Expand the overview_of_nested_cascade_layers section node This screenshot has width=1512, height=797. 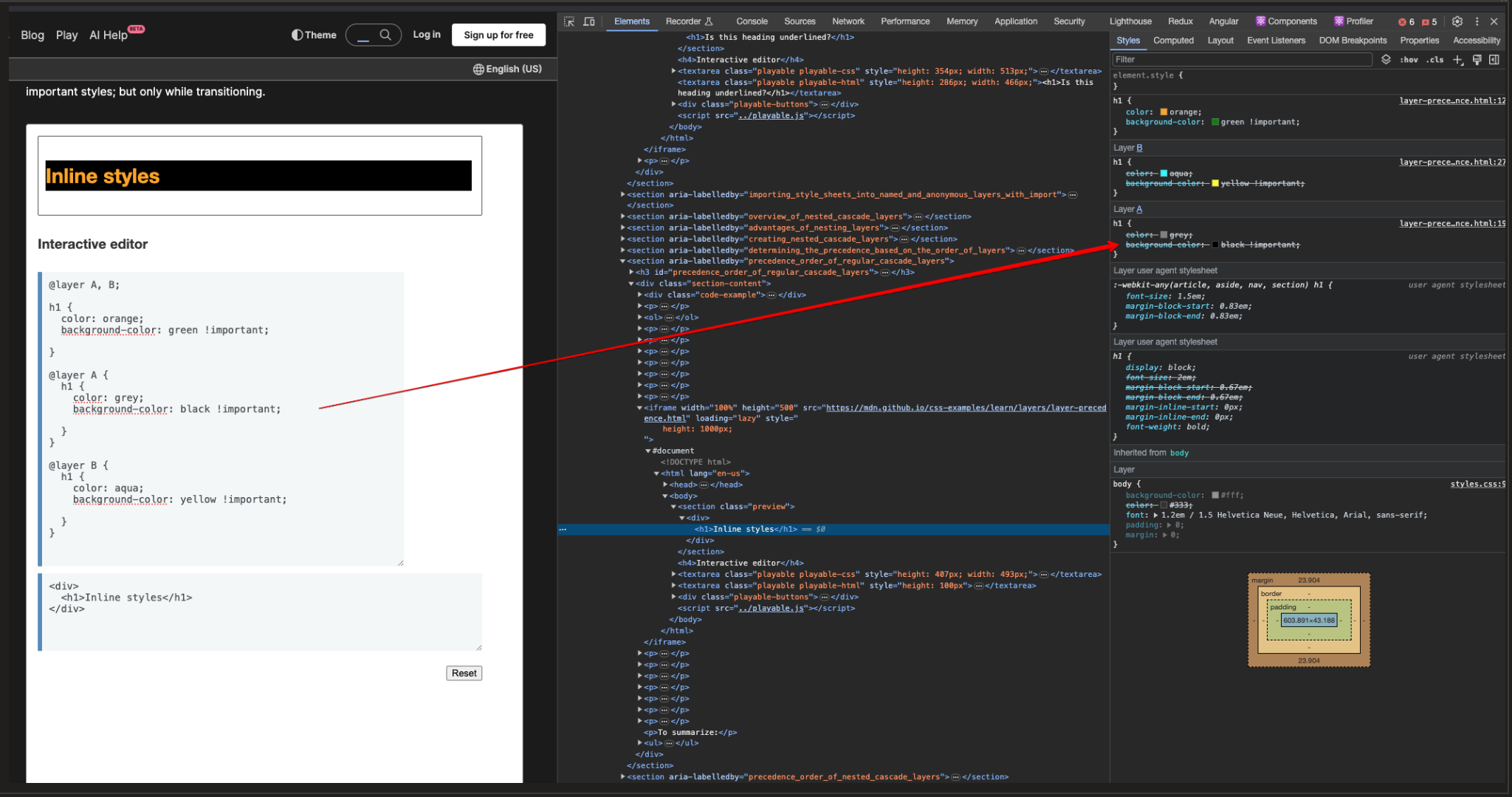click(623, 217)
